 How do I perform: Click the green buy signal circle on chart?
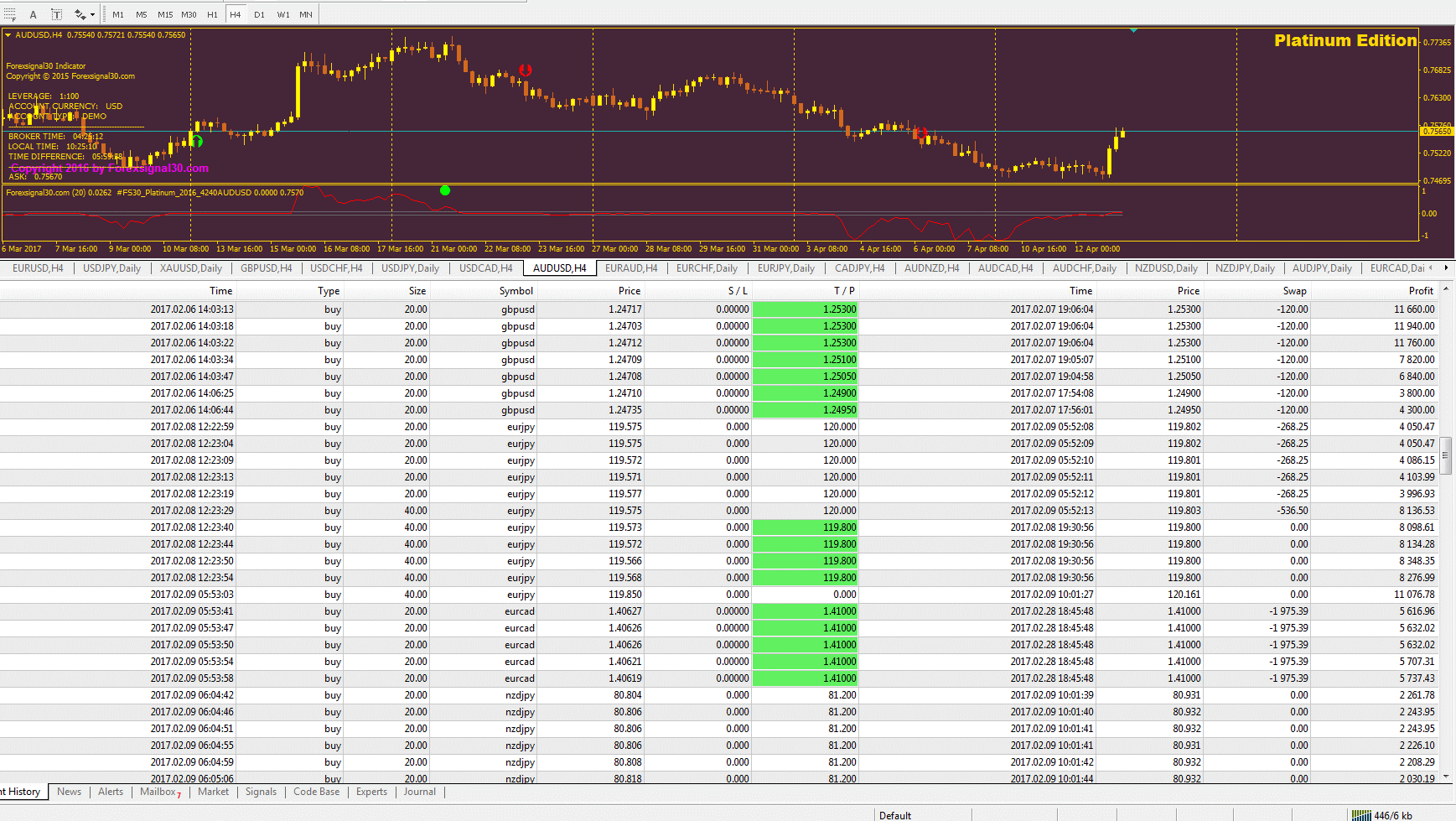[x=198, y=141]
